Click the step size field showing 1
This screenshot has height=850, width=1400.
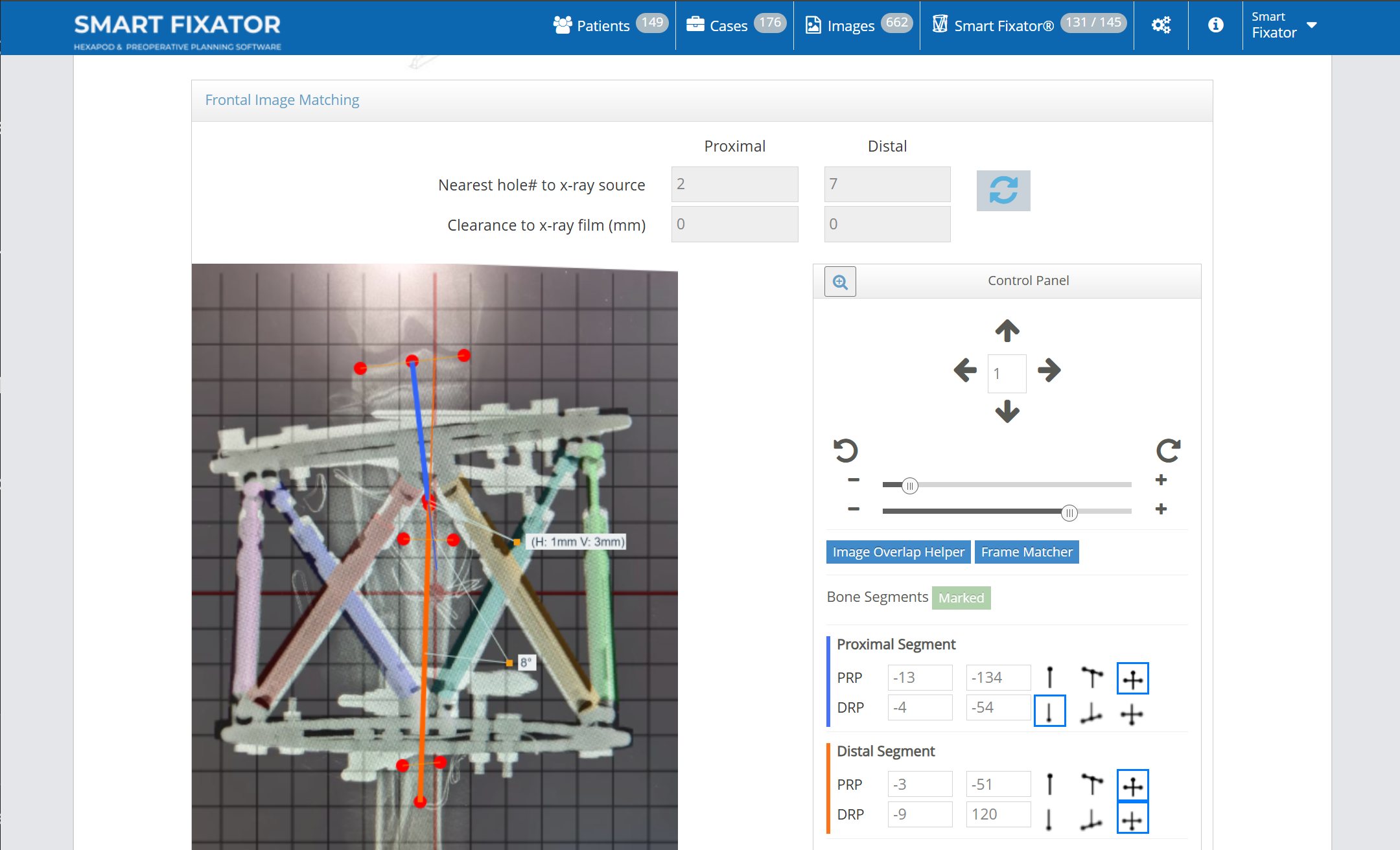[1007, 373]
